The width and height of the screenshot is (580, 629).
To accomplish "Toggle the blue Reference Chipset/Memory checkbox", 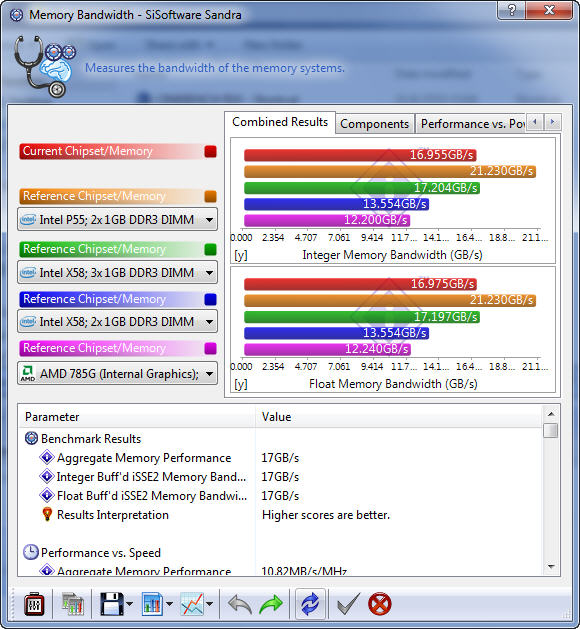I will pyautogui.click(x=210, y=300).
